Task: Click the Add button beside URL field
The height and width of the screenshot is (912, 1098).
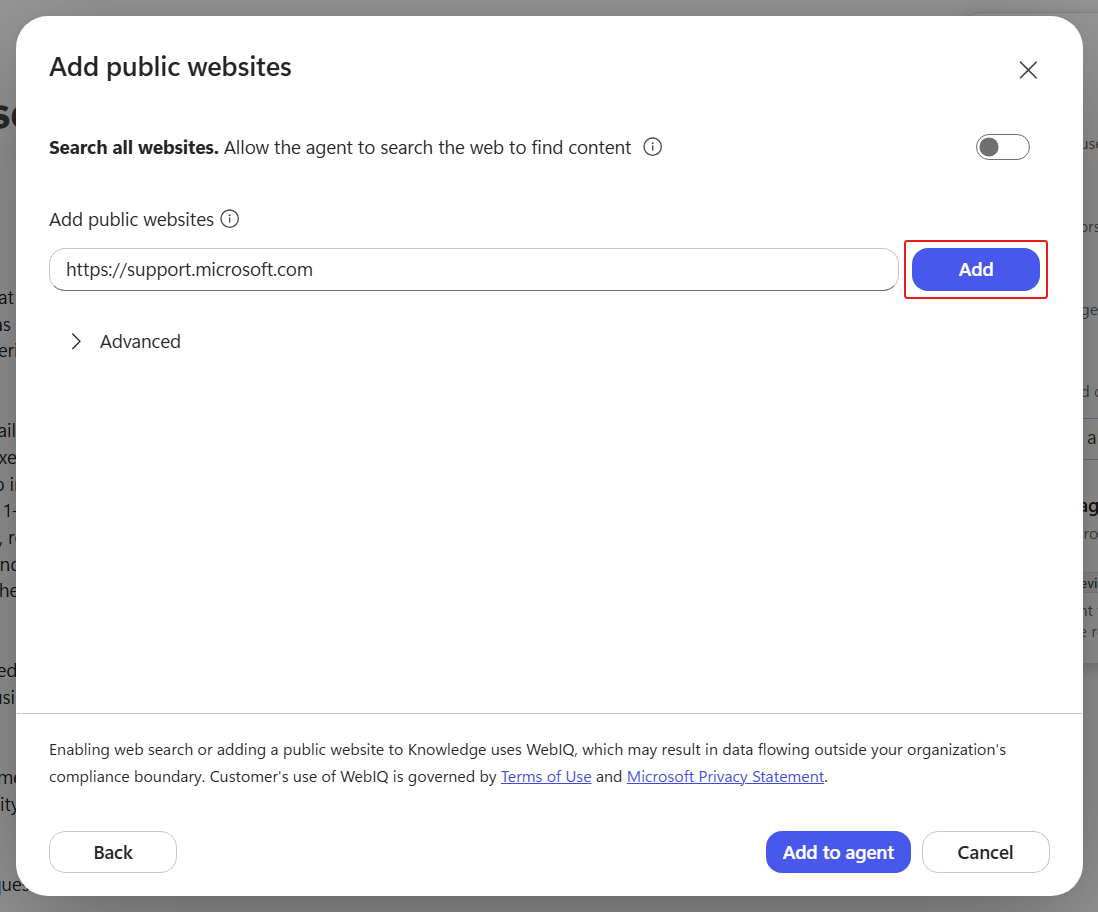Action: click(975, 270)
